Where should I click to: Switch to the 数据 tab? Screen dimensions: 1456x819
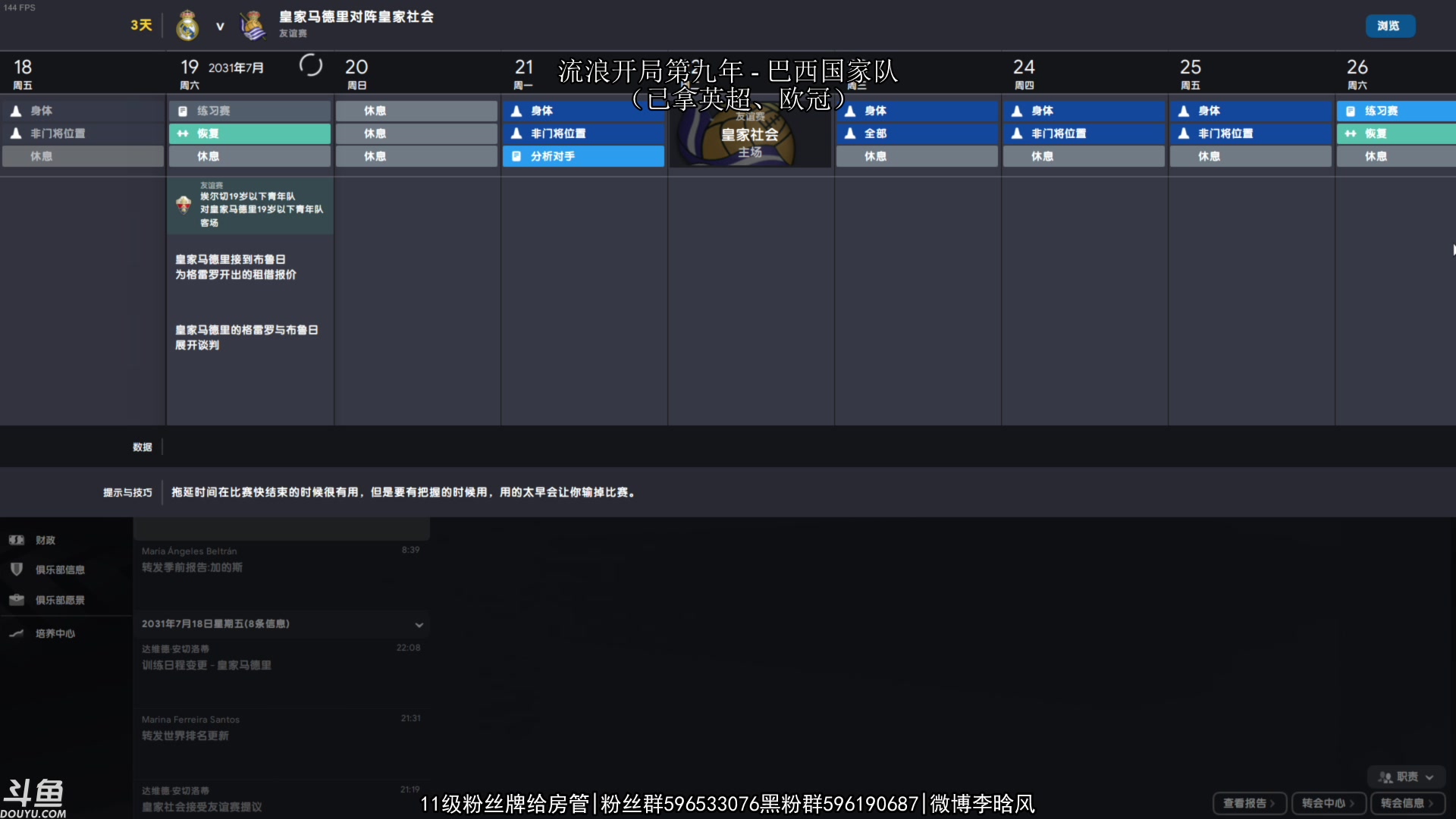click(x=143, y=447)
